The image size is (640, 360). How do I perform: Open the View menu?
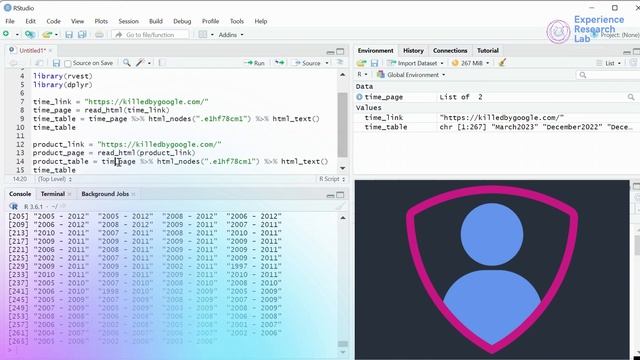pyautogui.click(x=77, y=21)
